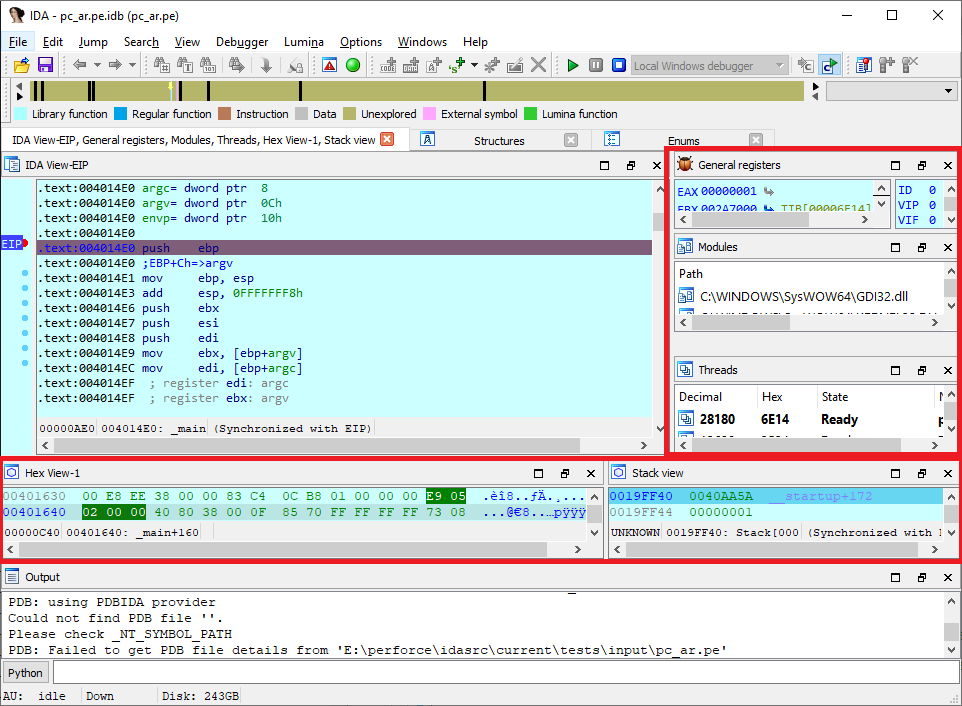The image size is (962, 706).
Task: Switch to the Structures tab
Action: point(499,140)
